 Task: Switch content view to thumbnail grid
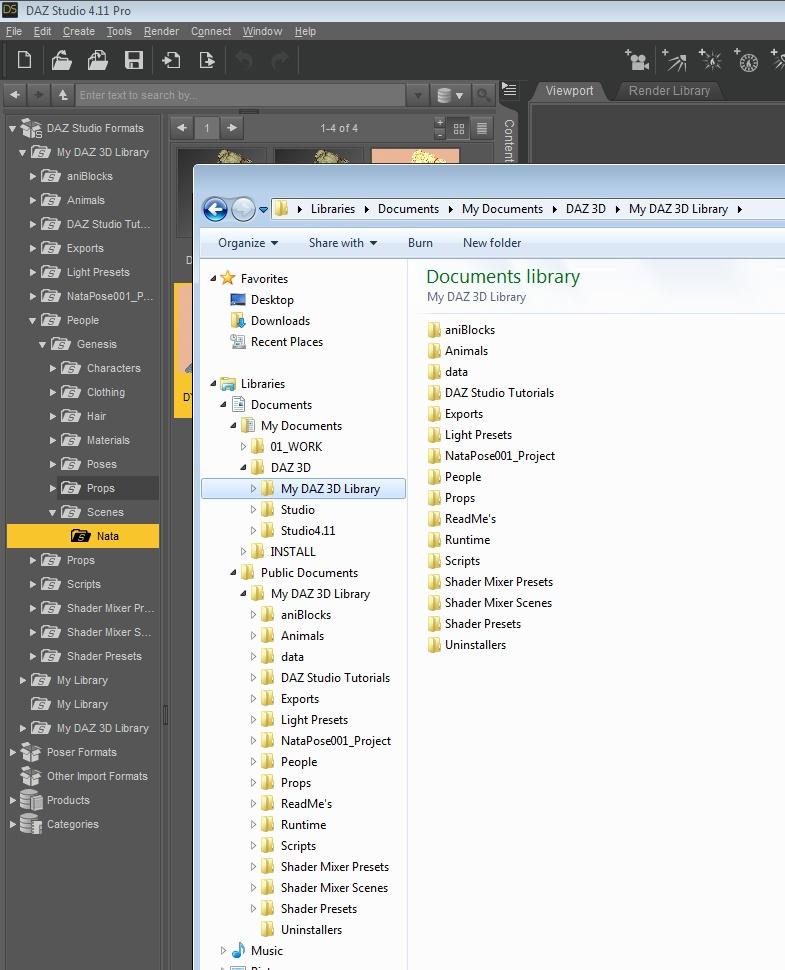click(x=459, y=129)
